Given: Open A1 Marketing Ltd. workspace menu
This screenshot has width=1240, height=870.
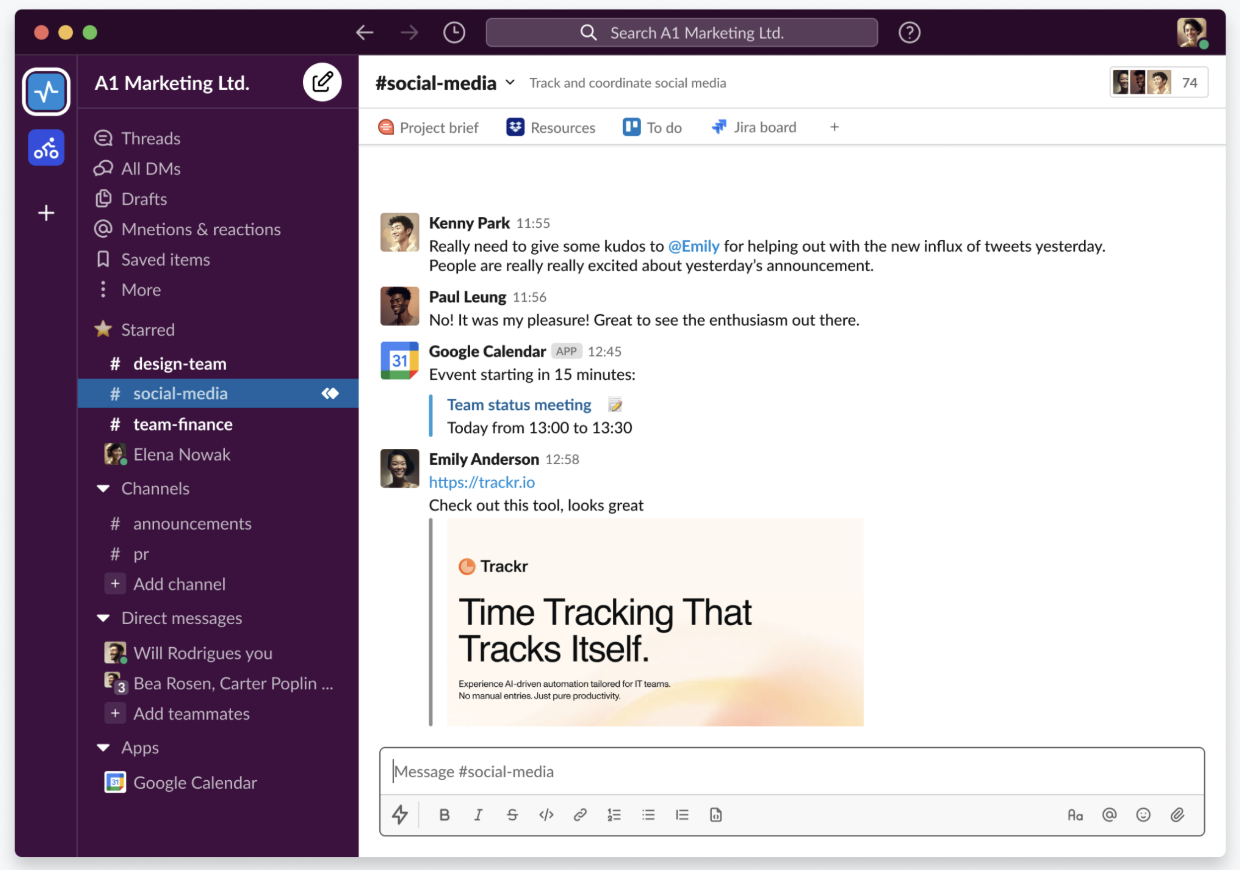Looking at the screenshot, I should (172, 83).
